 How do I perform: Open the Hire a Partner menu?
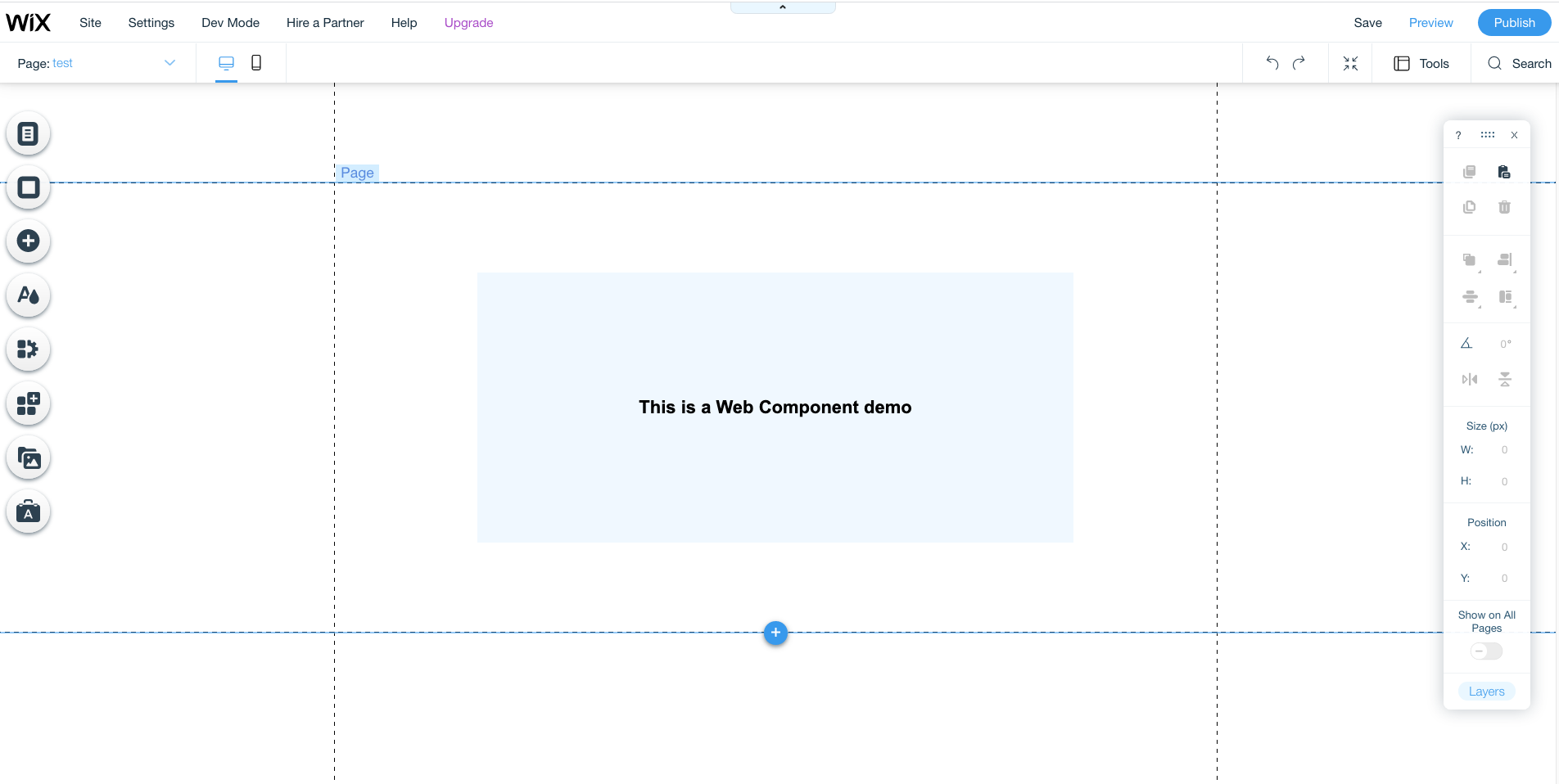click(325, 23)
